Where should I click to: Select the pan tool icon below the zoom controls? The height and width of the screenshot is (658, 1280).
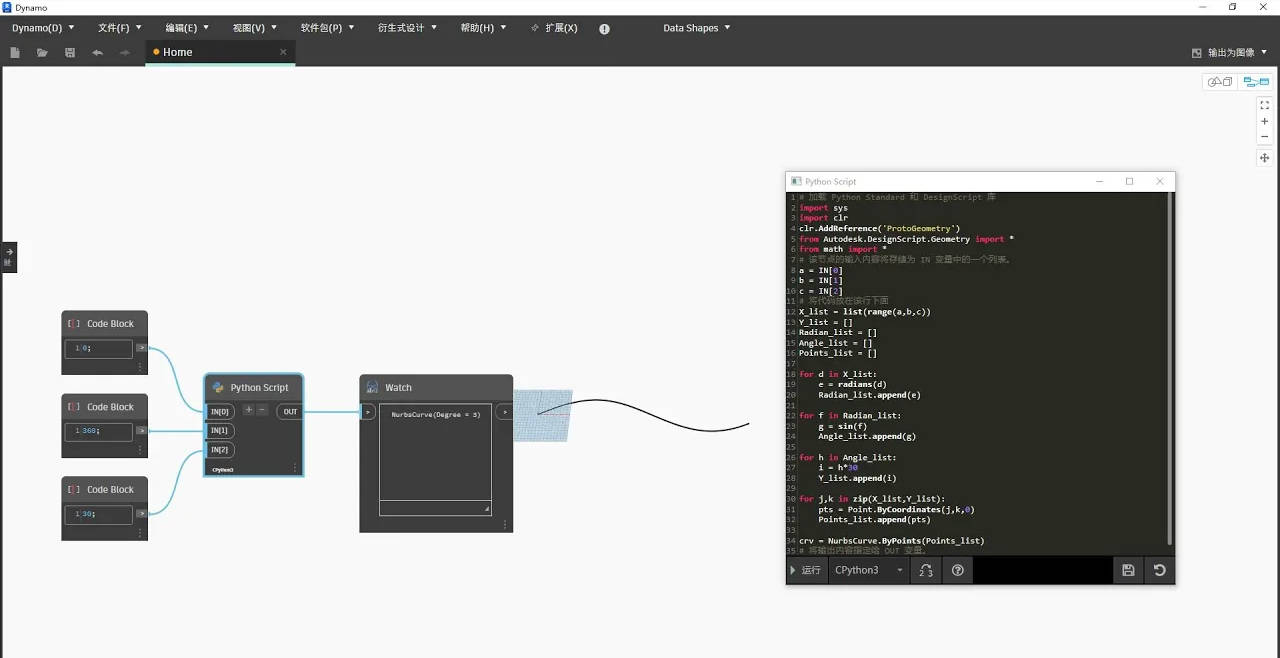click(x=1264, y=158)
